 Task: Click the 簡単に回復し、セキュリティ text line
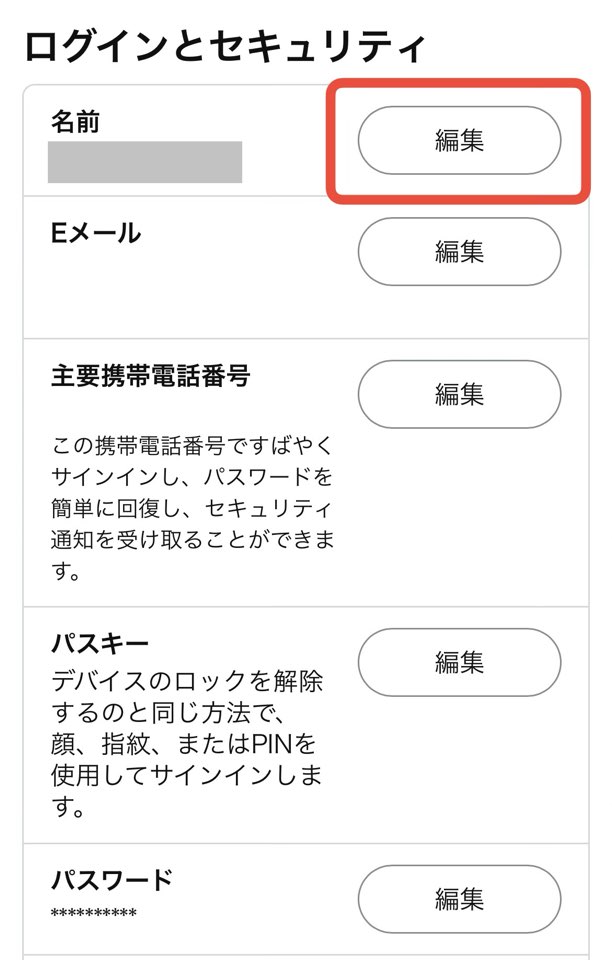point(191,508)
